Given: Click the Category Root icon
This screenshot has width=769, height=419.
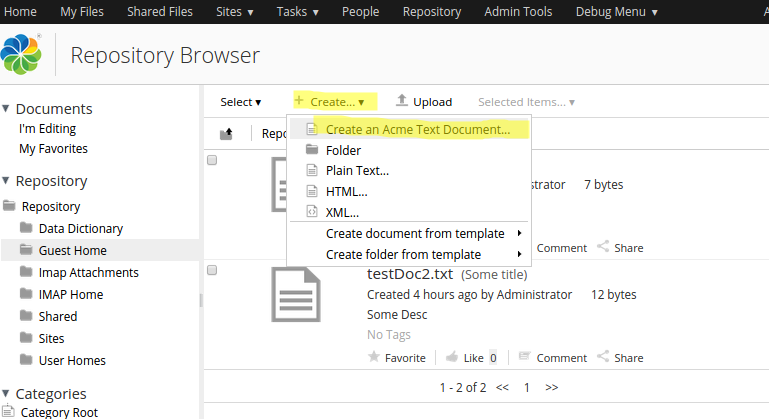Looking at the screenshot, I should pos(8,411).
